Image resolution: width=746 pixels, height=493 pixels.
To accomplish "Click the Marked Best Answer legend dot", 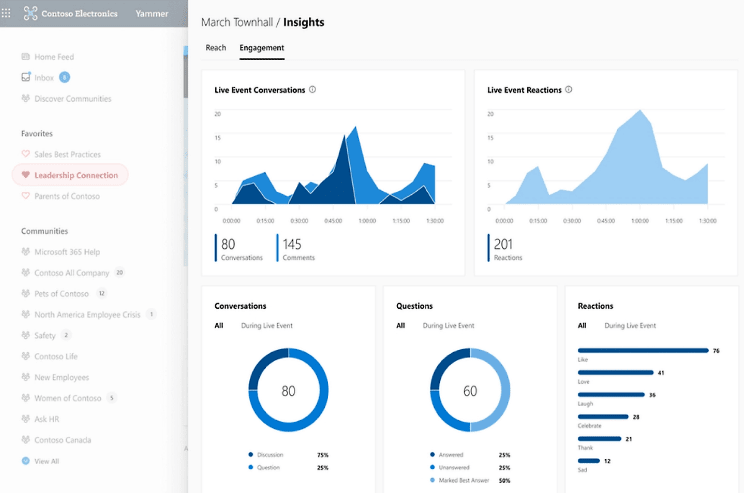I will click(432, 480).
